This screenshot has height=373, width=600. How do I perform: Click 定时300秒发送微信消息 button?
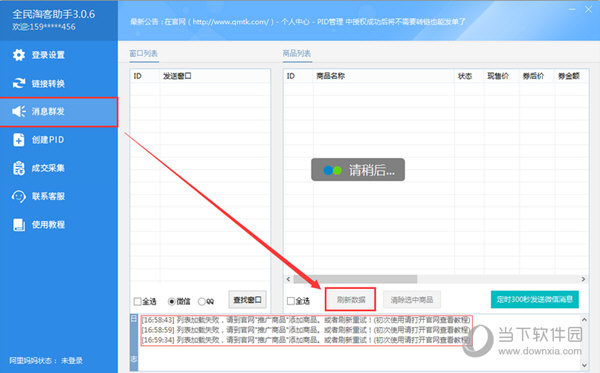(x=535, y=299)
